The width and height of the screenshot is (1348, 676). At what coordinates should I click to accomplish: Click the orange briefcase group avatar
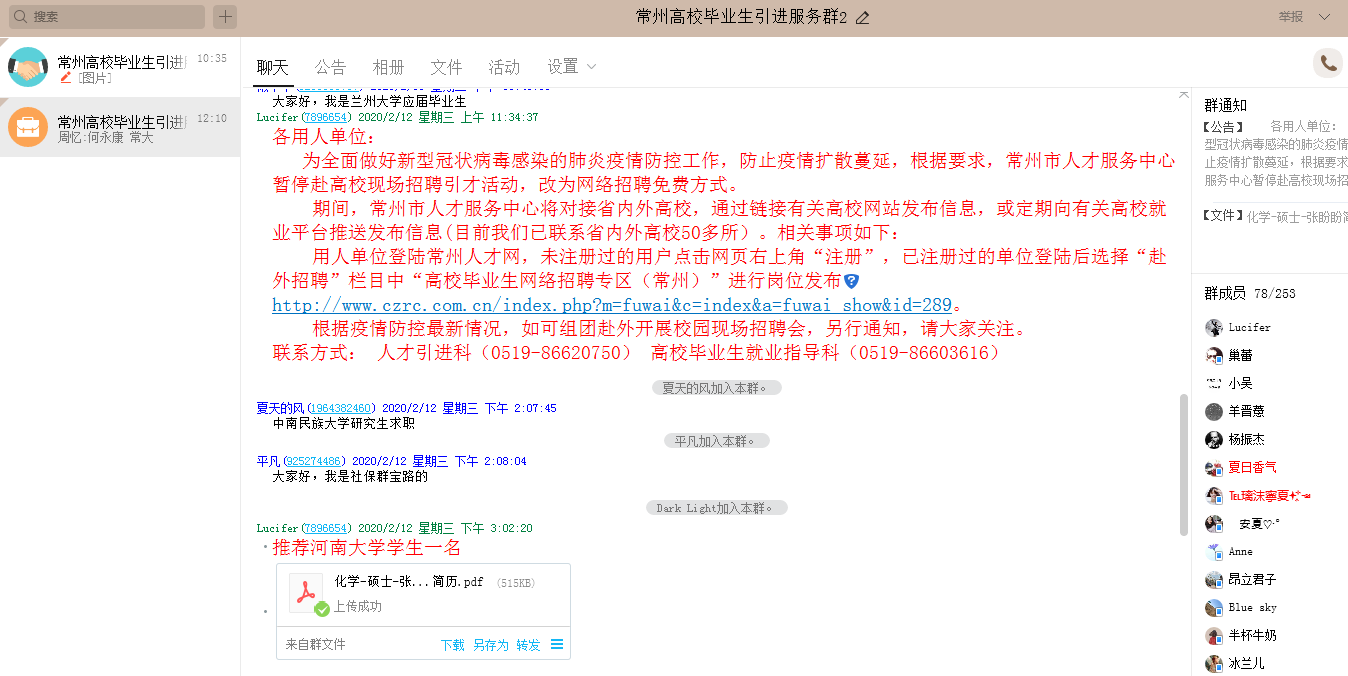click(x=27, y=127)
